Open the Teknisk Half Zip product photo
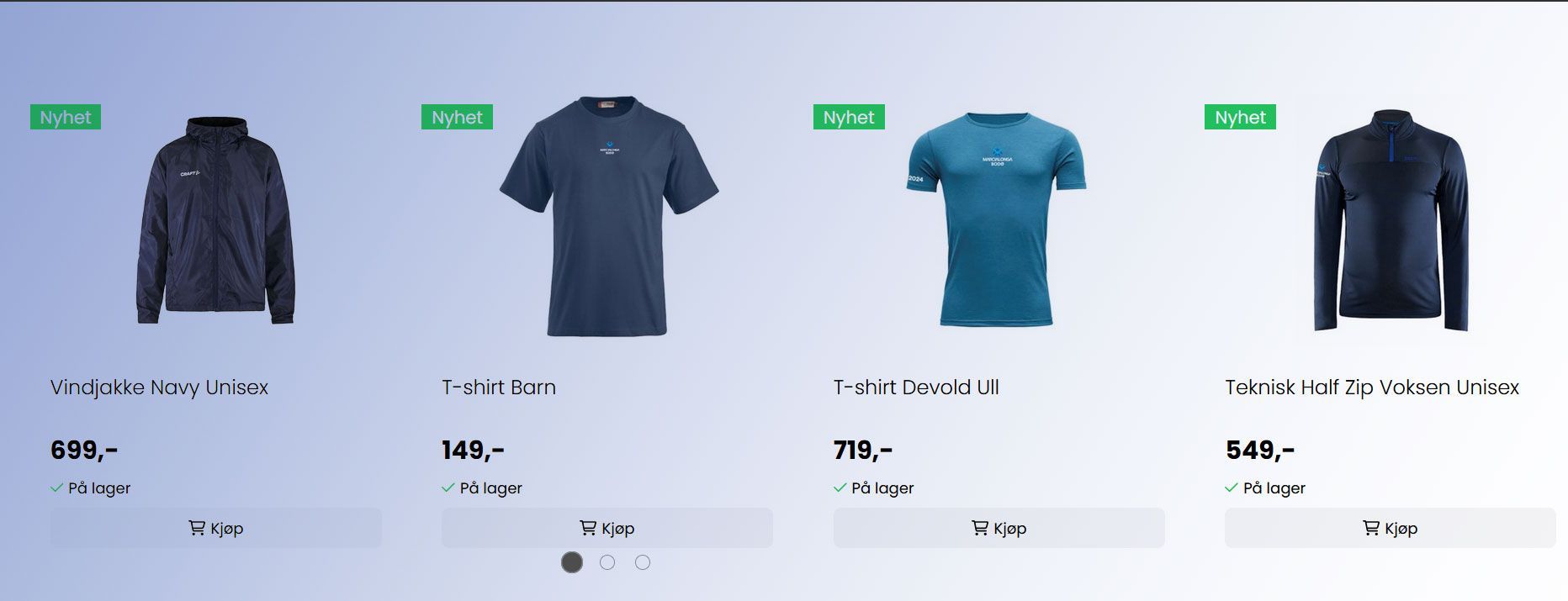Image resolution: width=1568 pixels, height=601 pixels. click(1391, 219)
